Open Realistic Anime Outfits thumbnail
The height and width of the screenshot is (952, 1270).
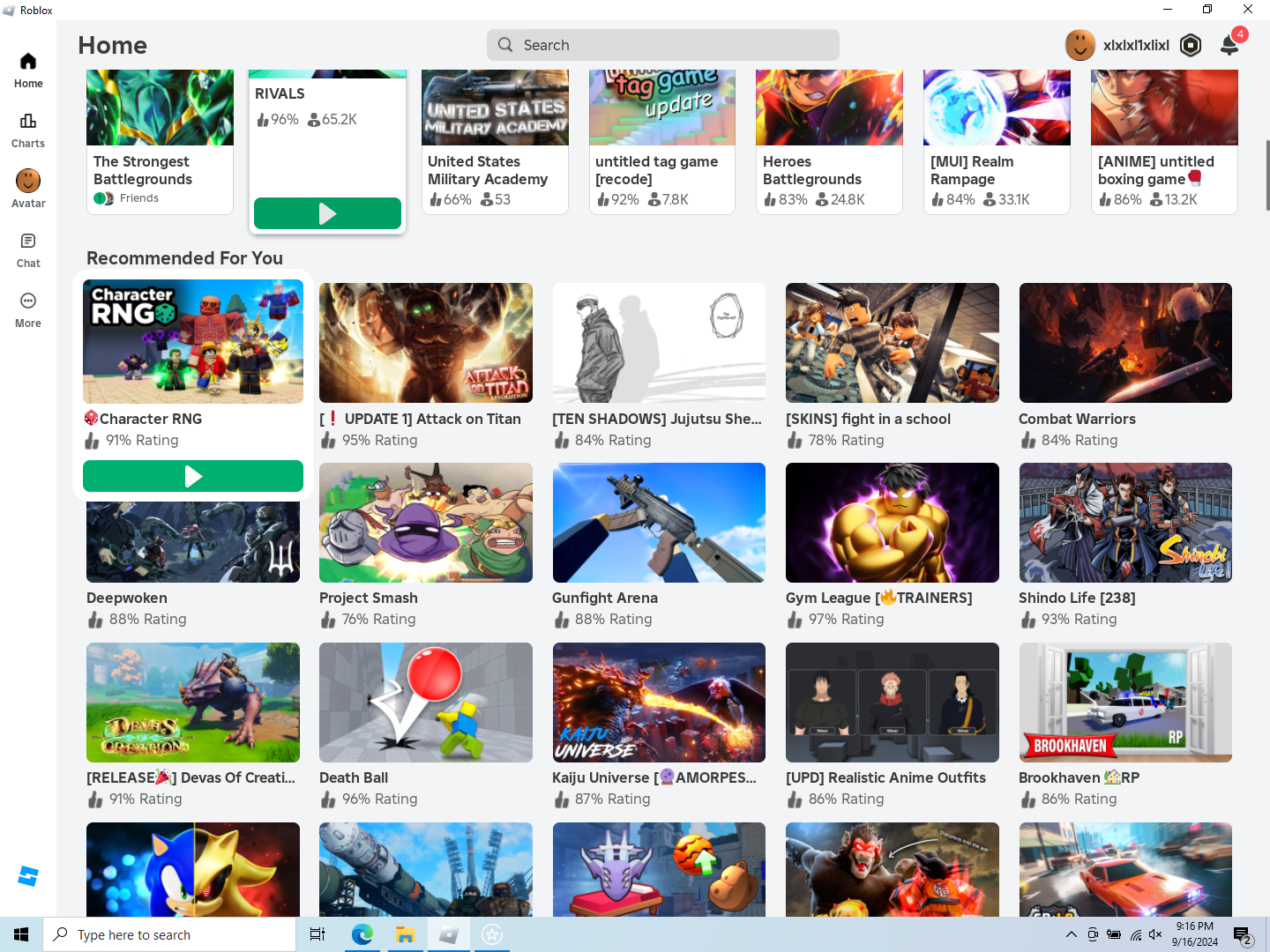tap(893, 703)
